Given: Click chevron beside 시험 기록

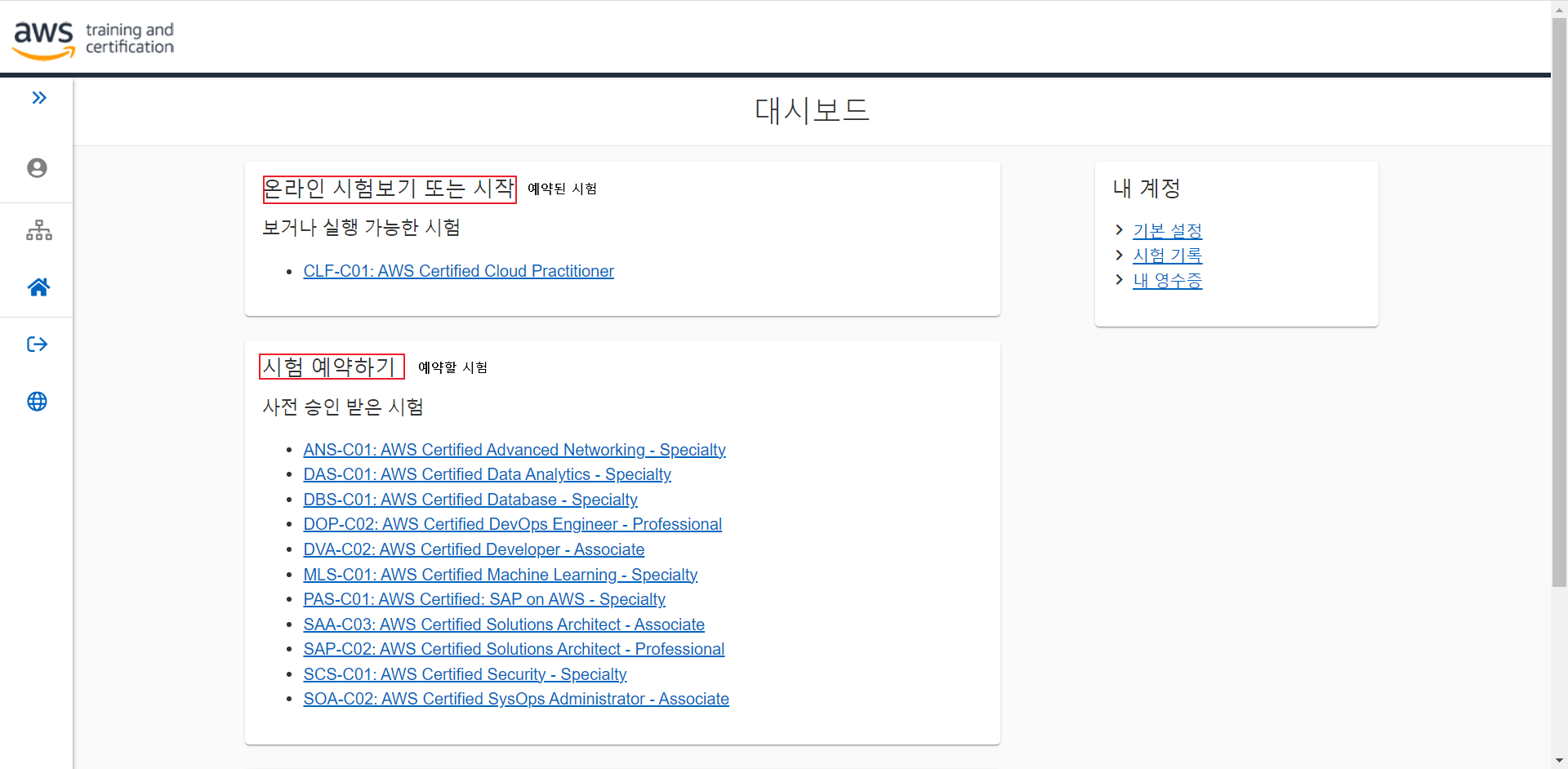Looking at the screenshot, I should (1119, 255).
